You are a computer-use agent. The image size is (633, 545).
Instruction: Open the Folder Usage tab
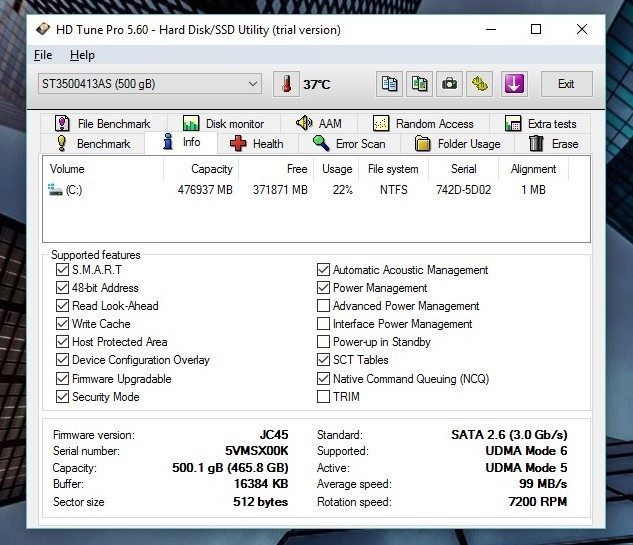click(457, 144)
